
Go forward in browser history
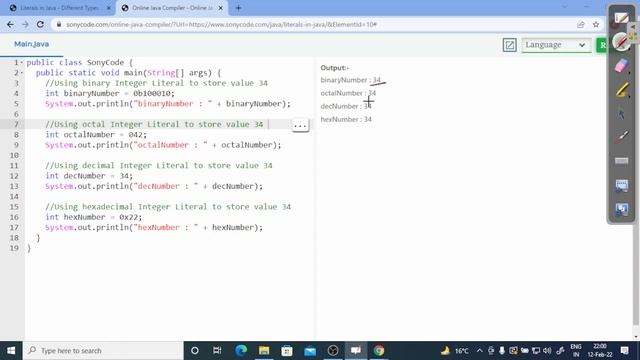click(25, 24)
